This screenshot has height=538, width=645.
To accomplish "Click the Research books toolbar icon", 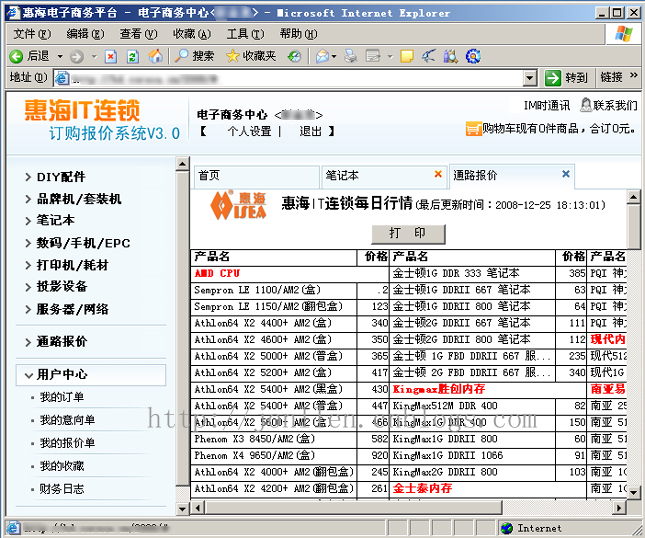I will 451,56.
